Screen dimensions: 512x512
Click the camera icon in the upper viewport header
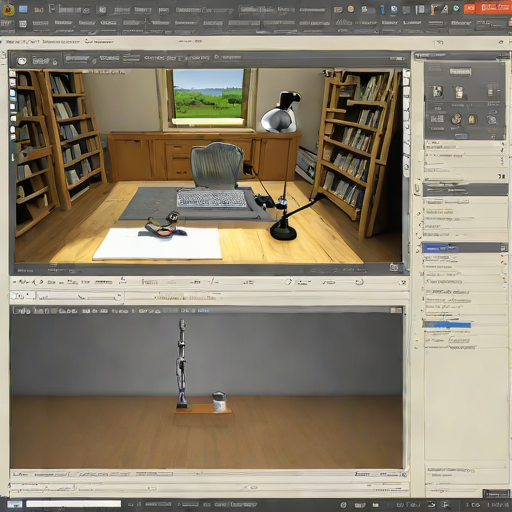[x=22, y=61]
